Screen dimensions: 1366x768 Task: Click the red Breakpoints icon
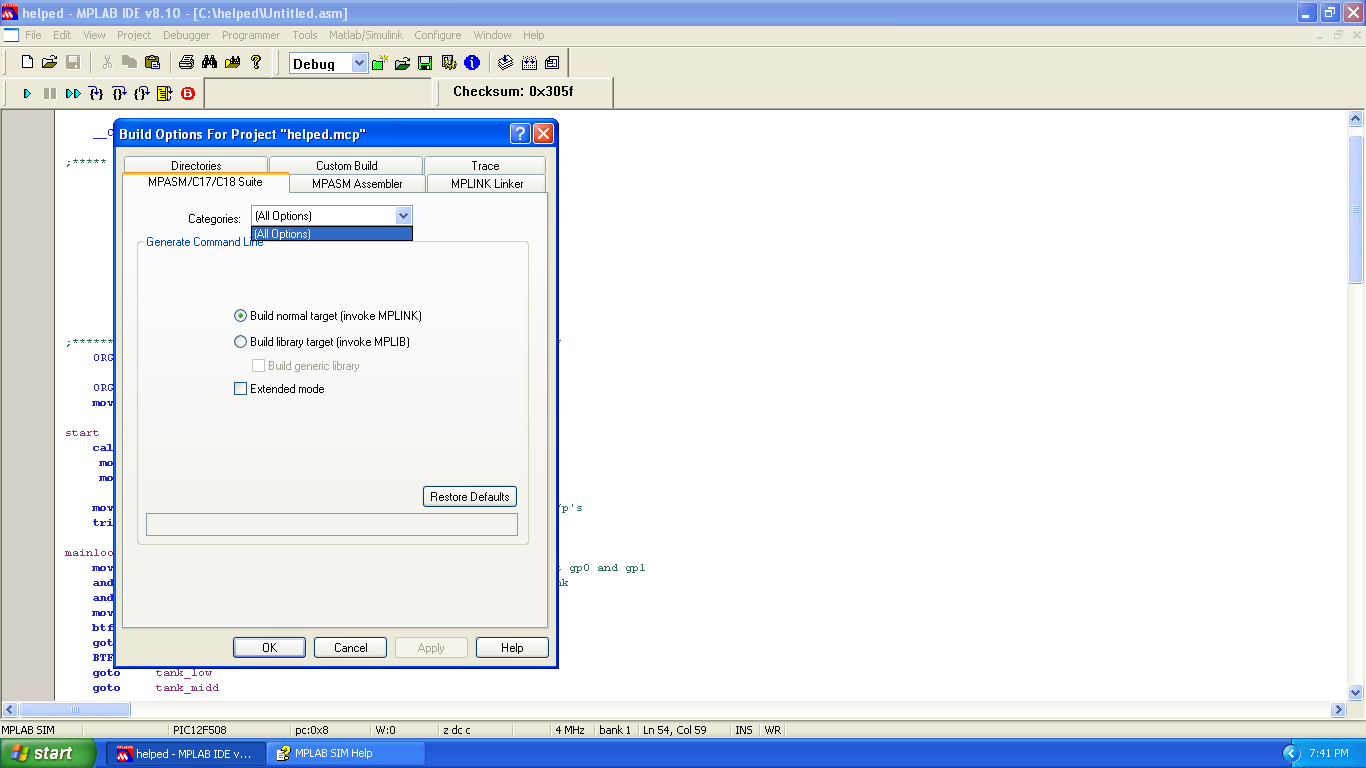(188, 93)
